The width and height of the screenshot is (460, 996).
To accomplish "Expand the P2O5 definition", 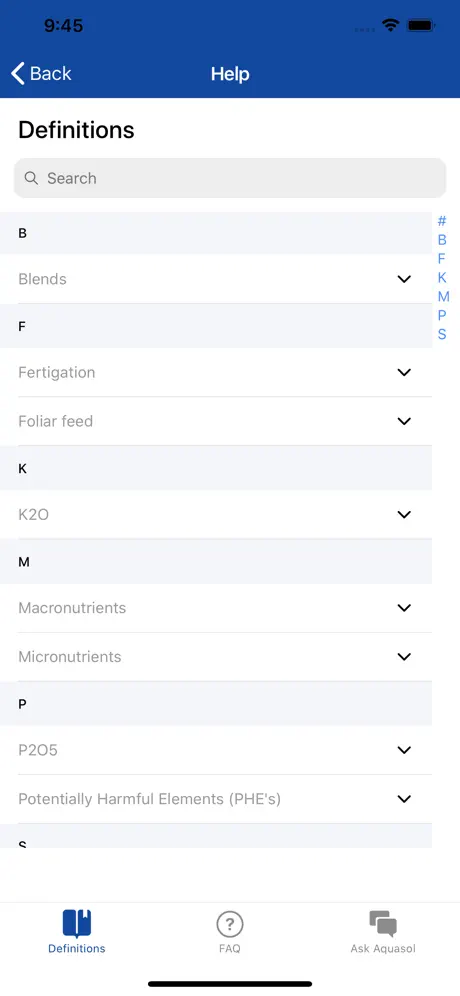I will 216,750.
